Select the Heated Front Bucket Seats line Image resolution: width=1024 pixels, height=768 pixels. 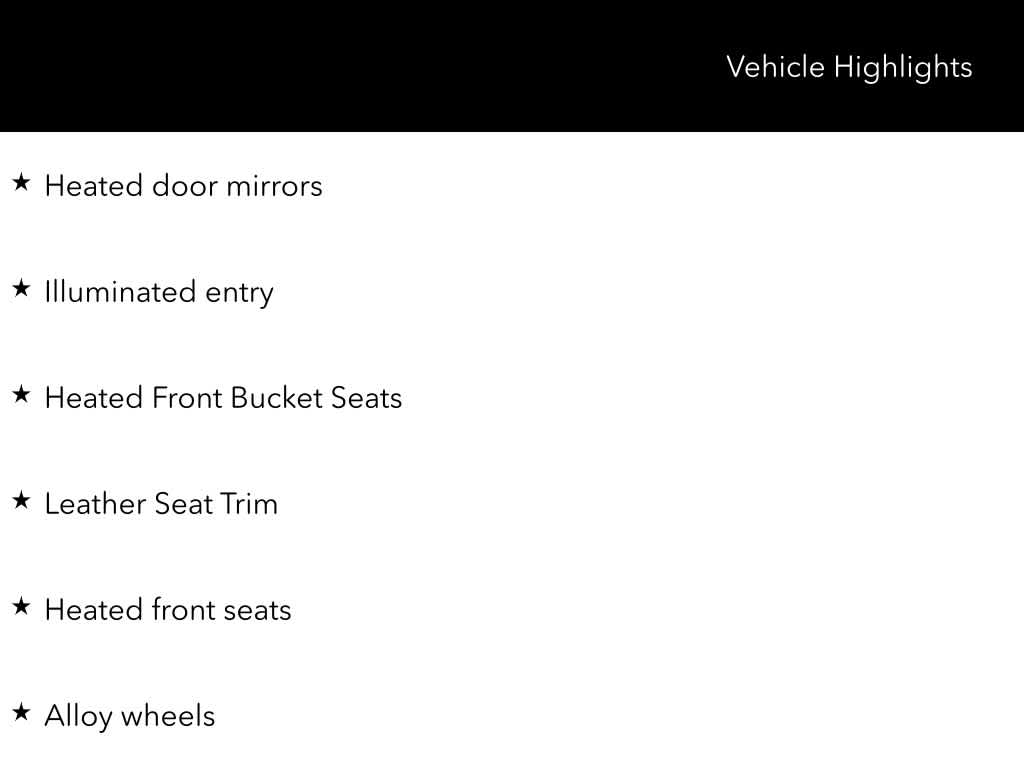[x=223, y=398]
